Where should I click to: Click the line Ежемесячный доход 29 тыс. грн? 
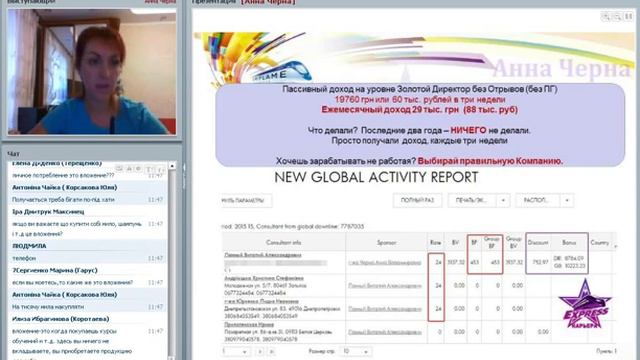pos(420,109)
